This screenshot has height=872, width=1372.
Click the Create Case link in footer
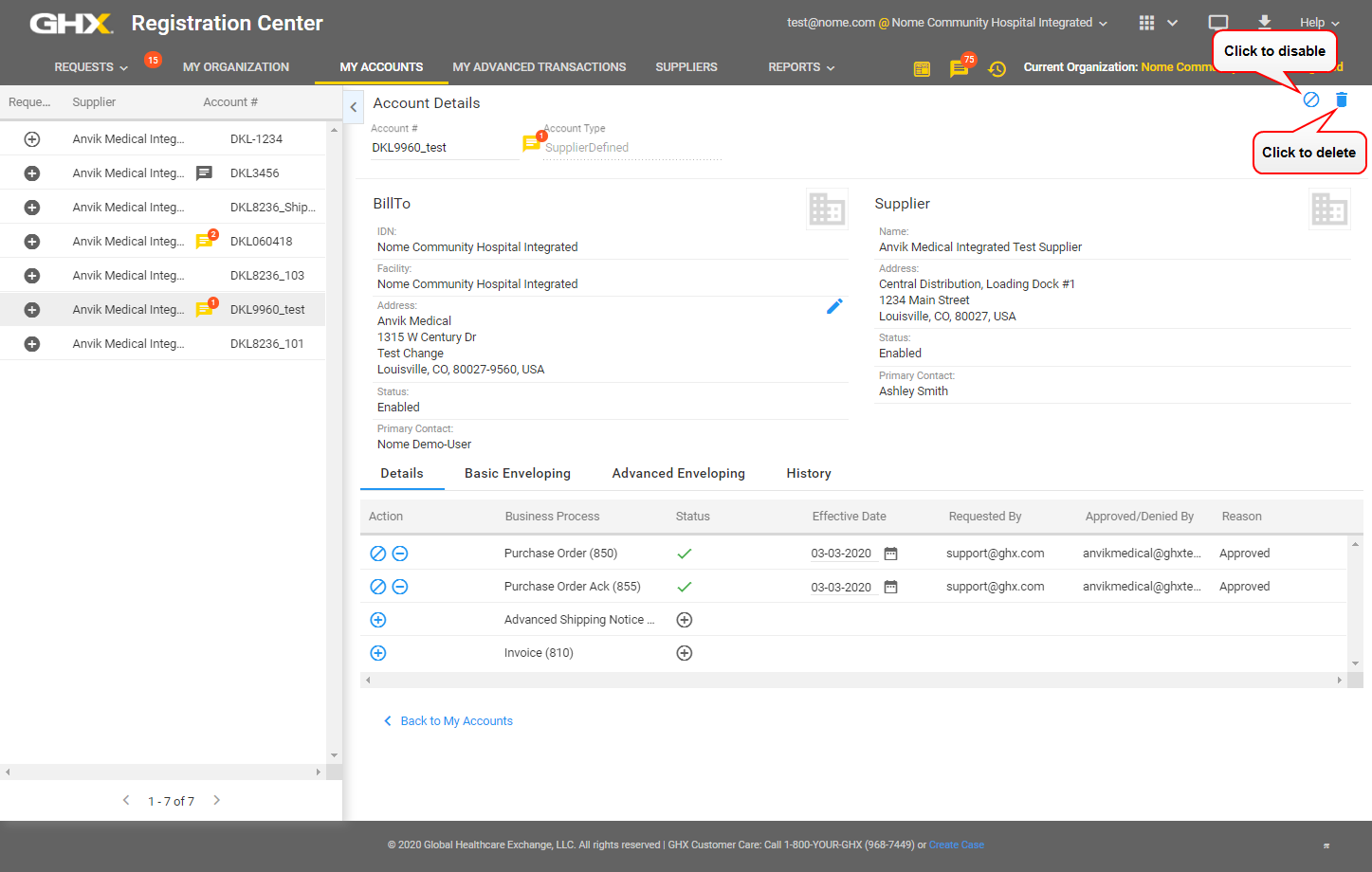[x=956, y=845]
